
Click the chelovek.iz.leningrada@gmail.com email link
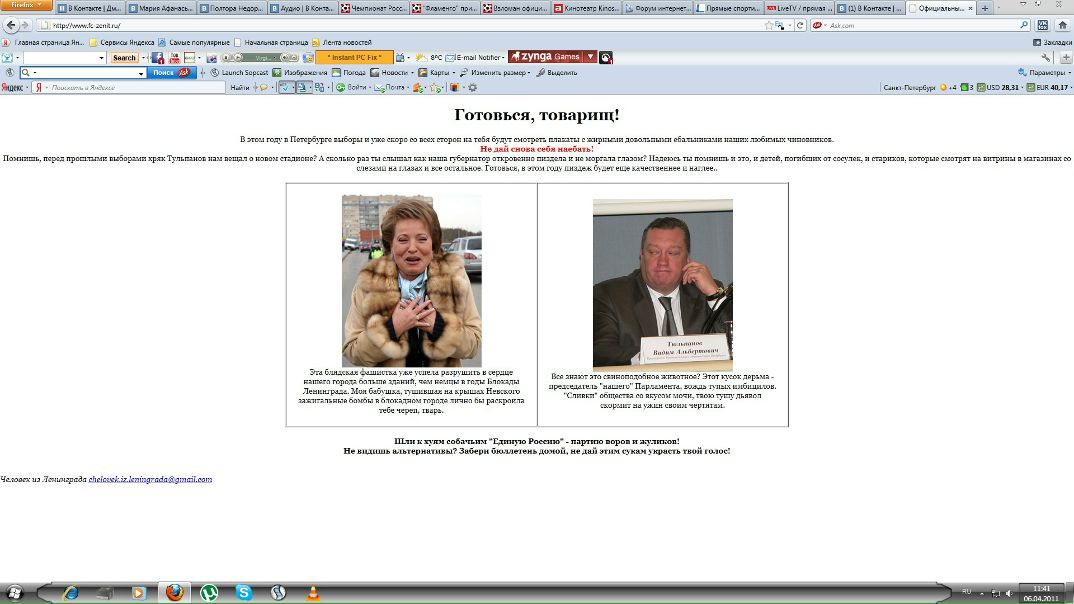pos(150,480)
